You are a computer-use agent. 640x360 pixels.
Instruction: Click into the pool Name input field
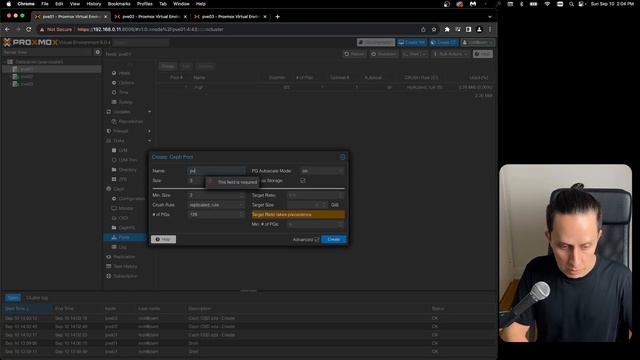pyautogui.click(x=216, y=171)
